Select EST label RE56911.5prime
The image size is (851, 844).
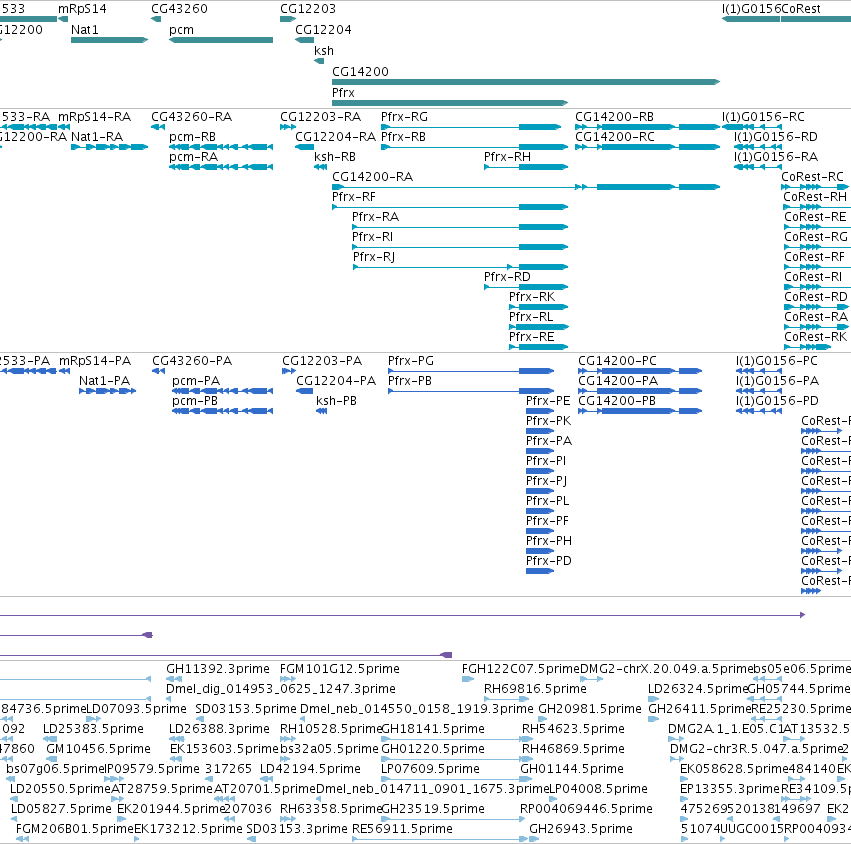pos(403,829)
